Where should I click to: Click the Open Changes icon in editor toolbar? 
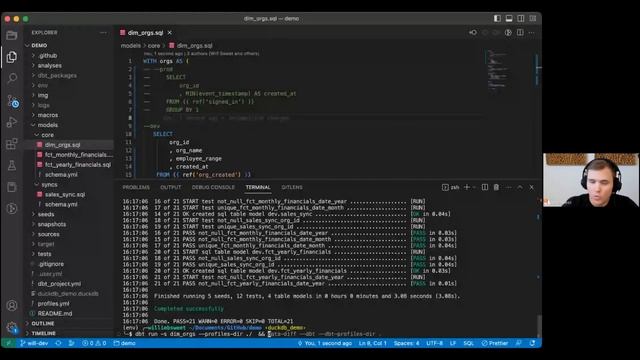point(473,33)
